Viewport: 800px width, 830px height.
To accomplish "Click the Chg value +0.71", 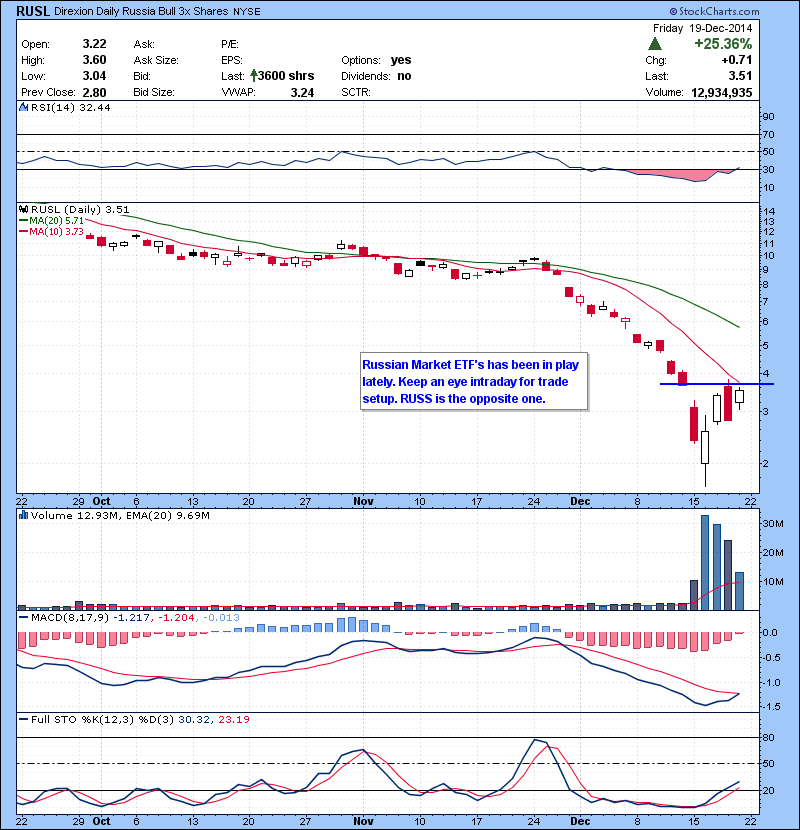I will [x=736, y=60].
